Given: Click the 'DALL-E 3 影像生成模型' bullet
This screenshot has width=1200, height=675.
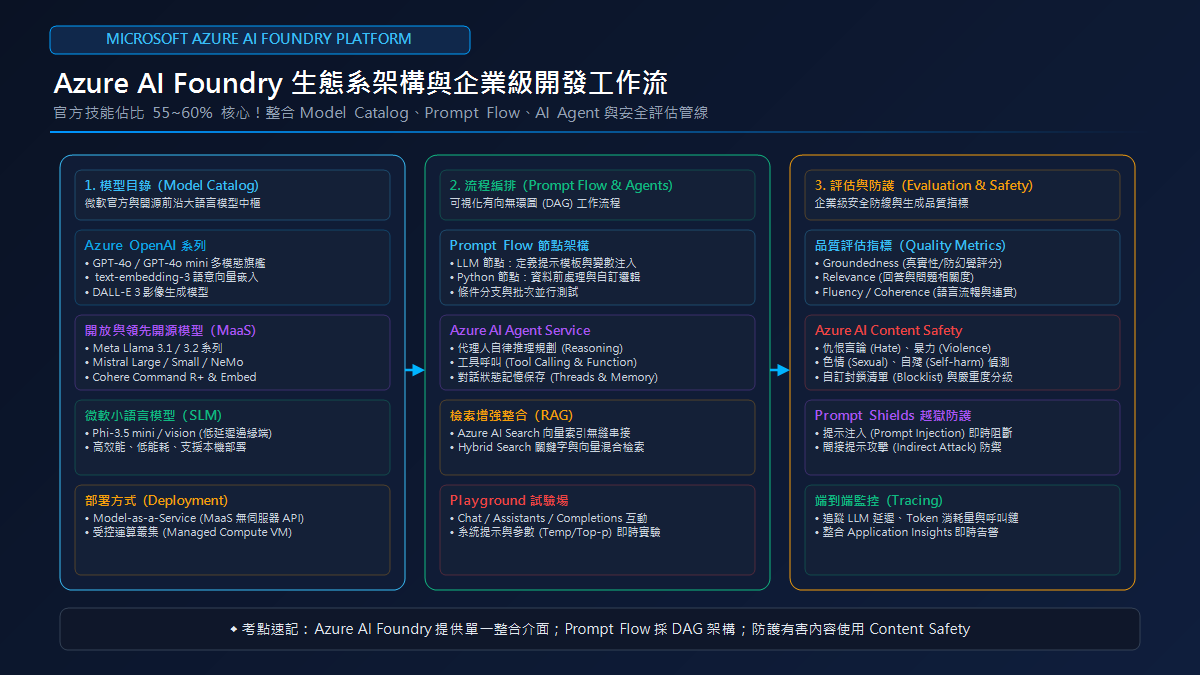Looking at the screenshot, I should pyautogui.click(x=146, y=292).
